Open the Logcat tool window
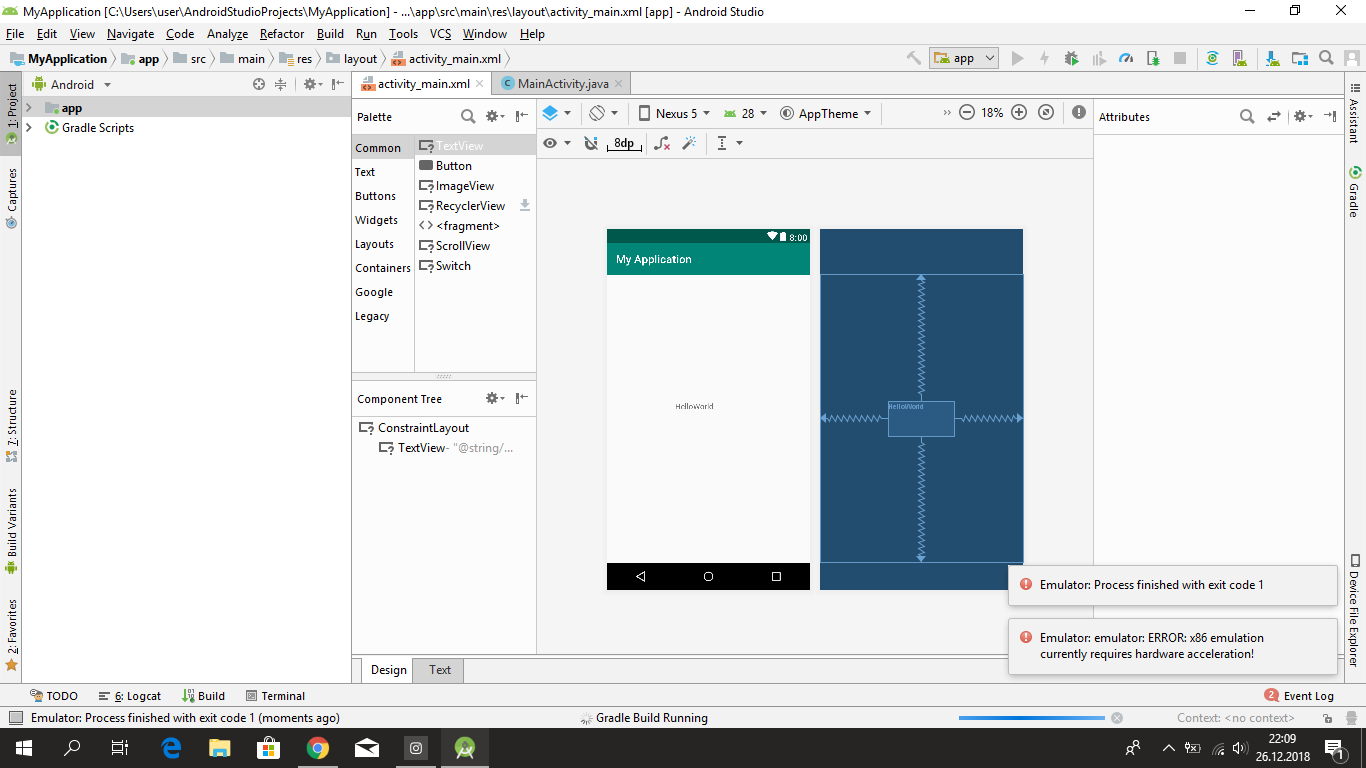This screenshot has height=768, width=1366. pyautogui.click(x=130, y=696)
